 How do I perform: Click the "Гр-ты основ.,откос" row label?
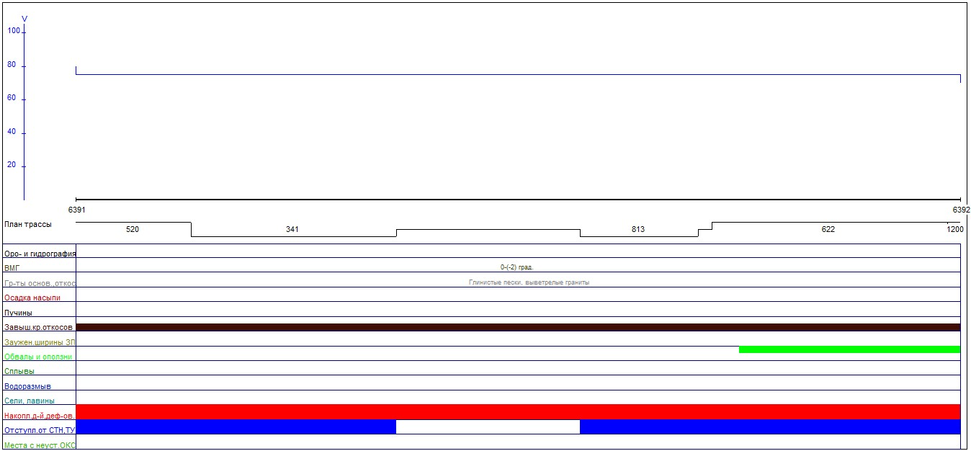pos(40,283)
